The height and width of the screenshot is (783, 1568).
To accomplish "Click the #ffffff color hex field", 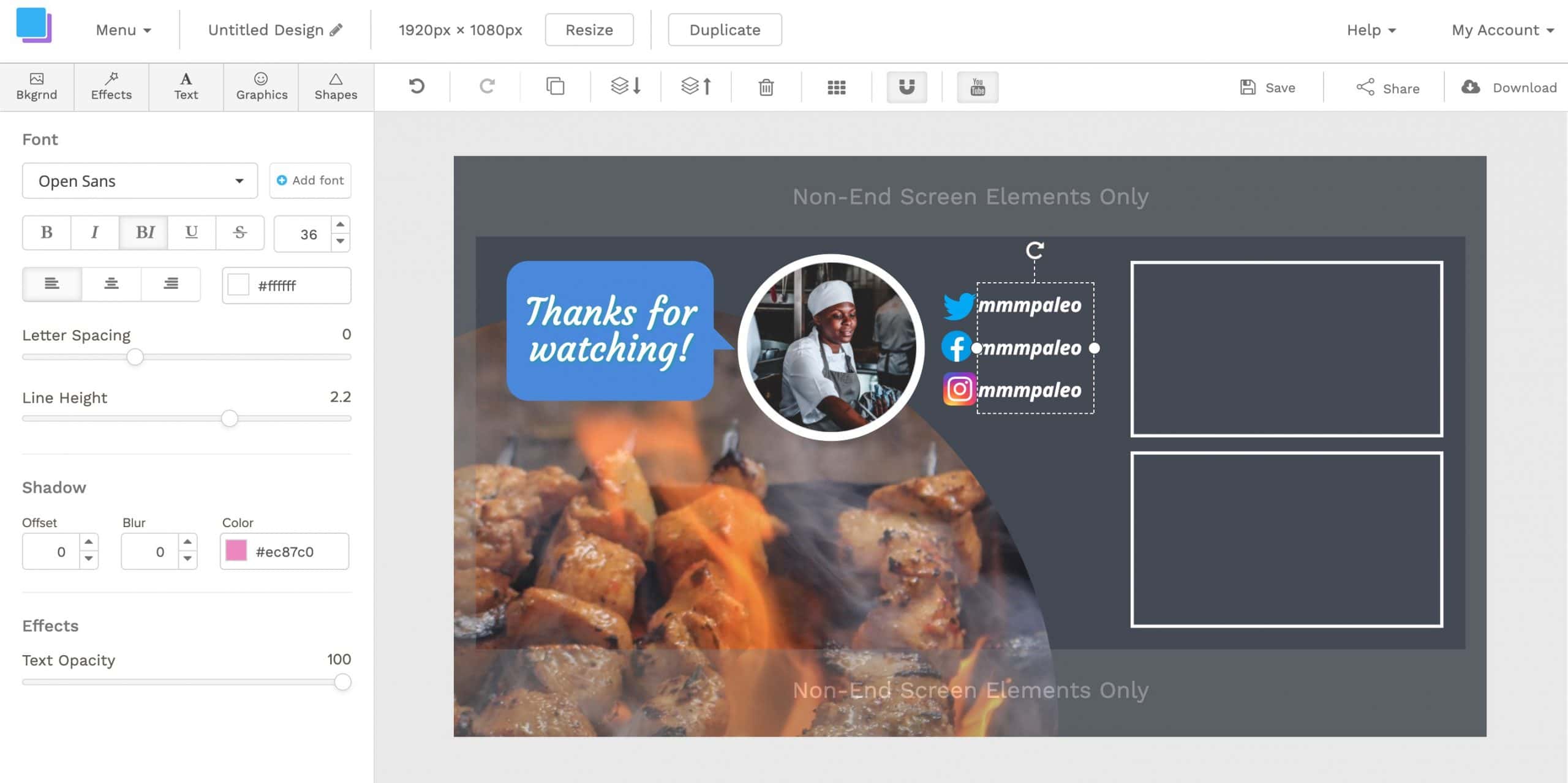I will (x=287, y=285).
